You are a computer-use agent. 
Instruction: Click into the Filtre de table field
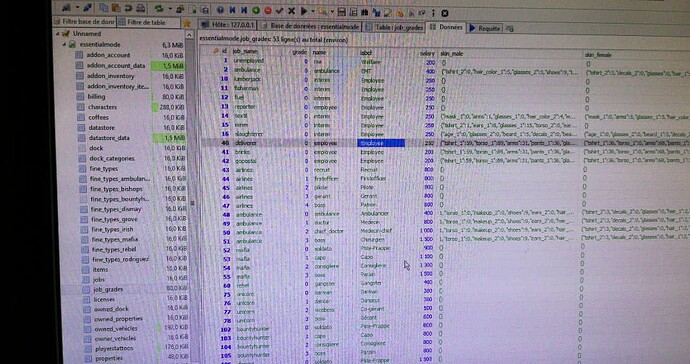point(148,22)
